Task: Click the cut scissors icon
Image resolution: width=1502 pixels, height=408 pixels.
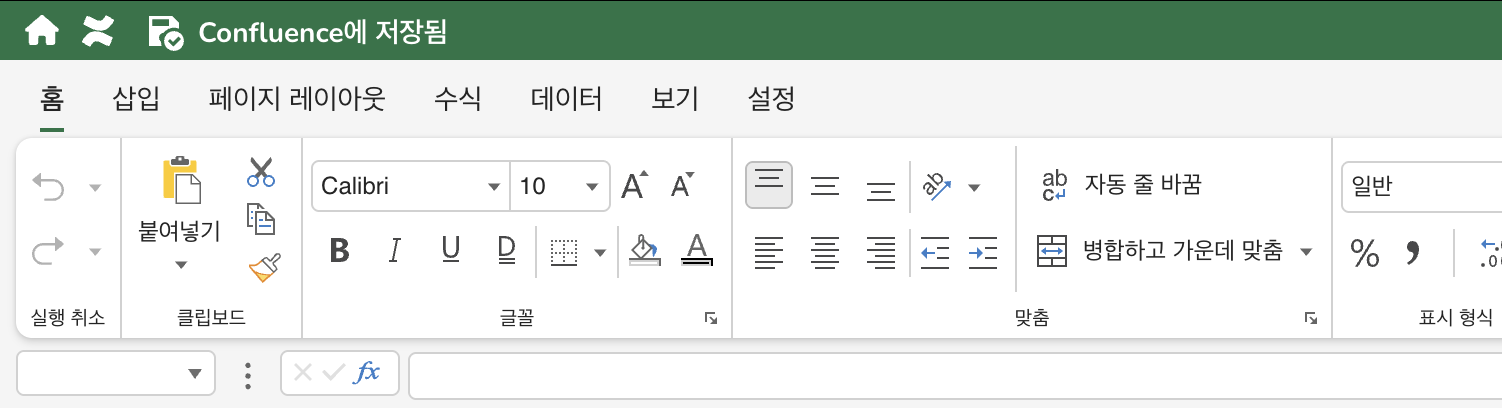Action: pos(261,172)
